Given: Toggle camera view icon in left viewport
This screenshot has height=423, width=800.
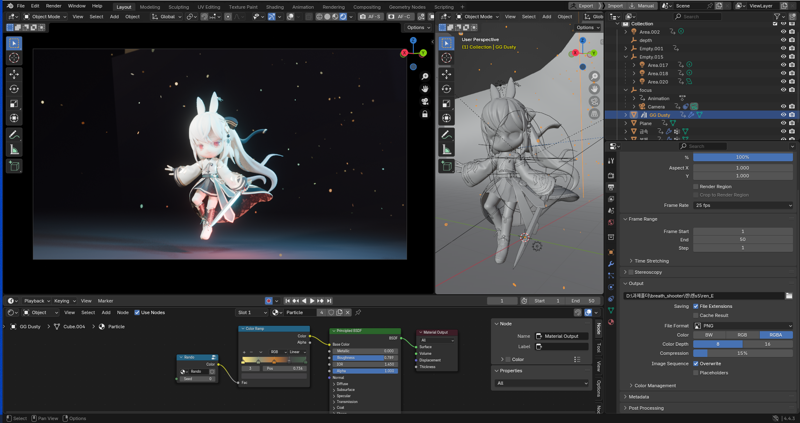Looking at the screenshot, I should [x=424, y=102].
